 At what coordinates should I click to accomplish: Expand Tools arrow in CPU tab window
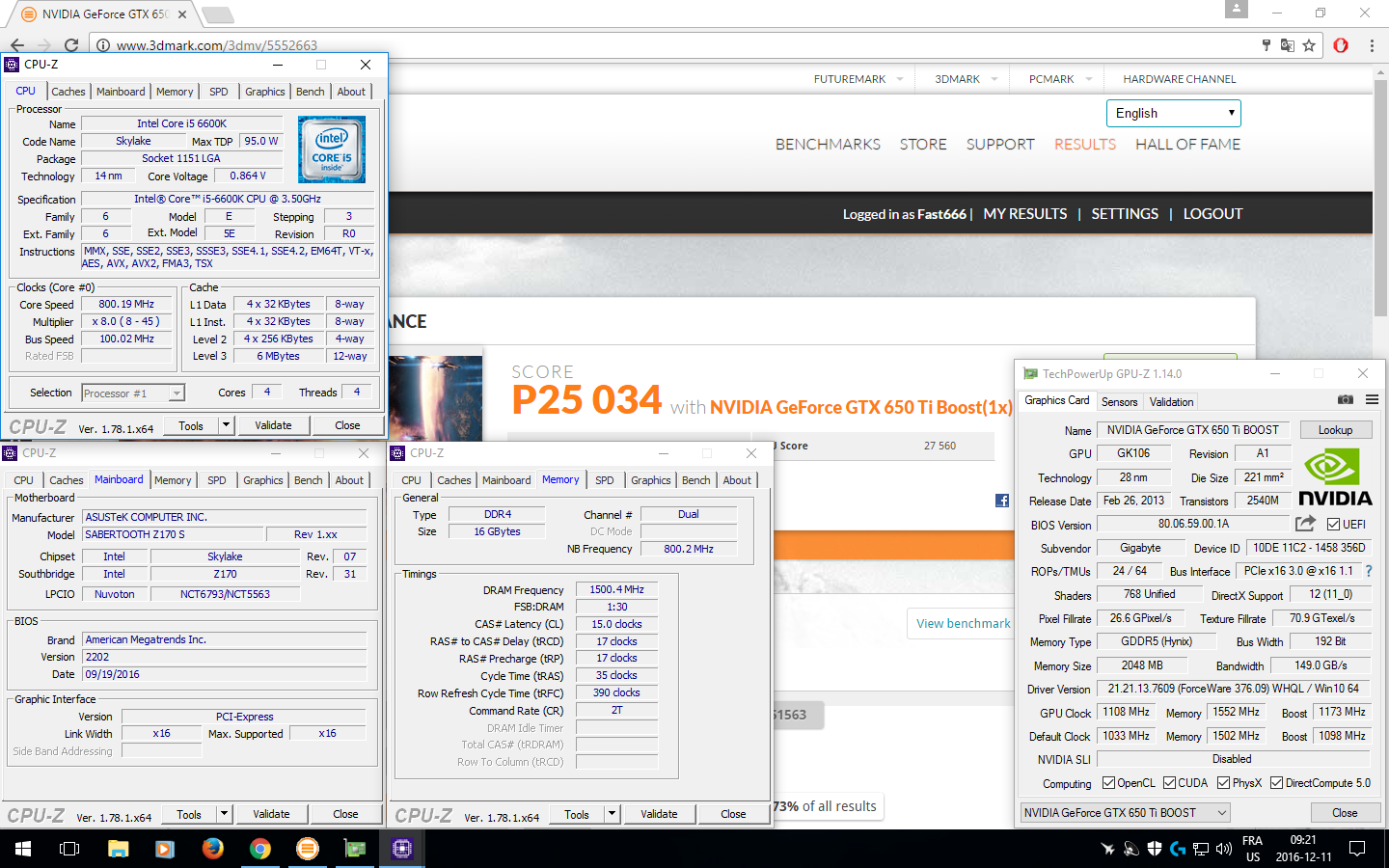(226, 425)
